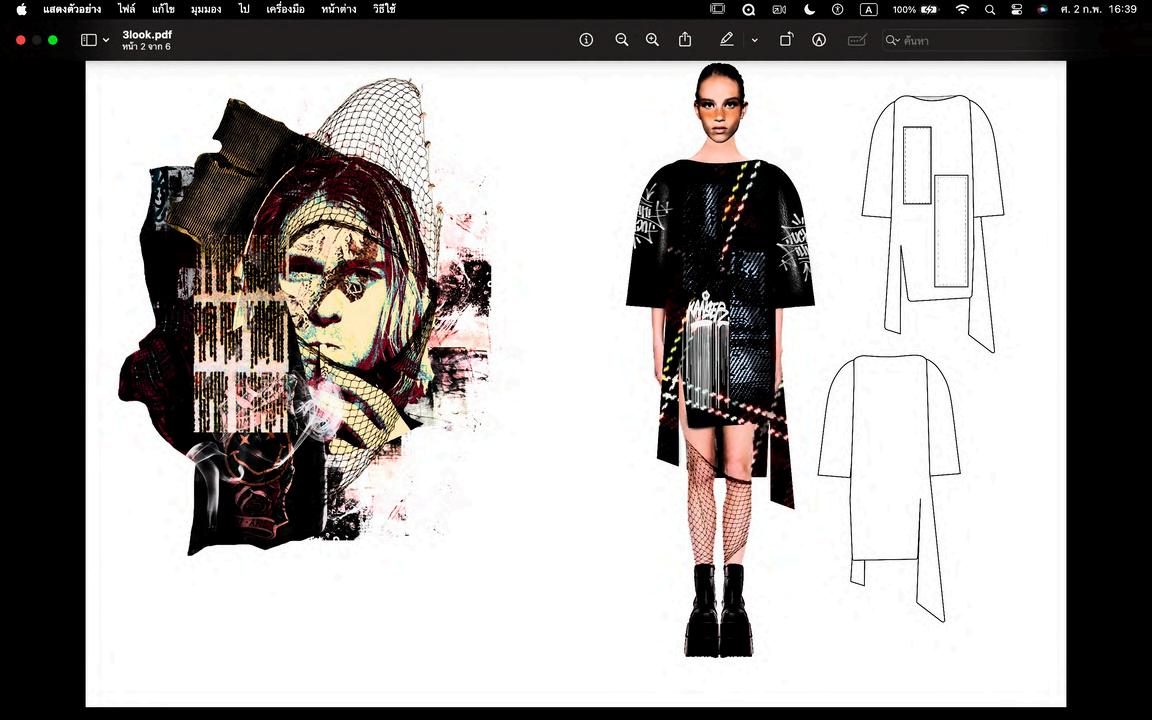Open the Apple menu
The width and height of the screenshot is (1152, 720).
click(21, 10)
